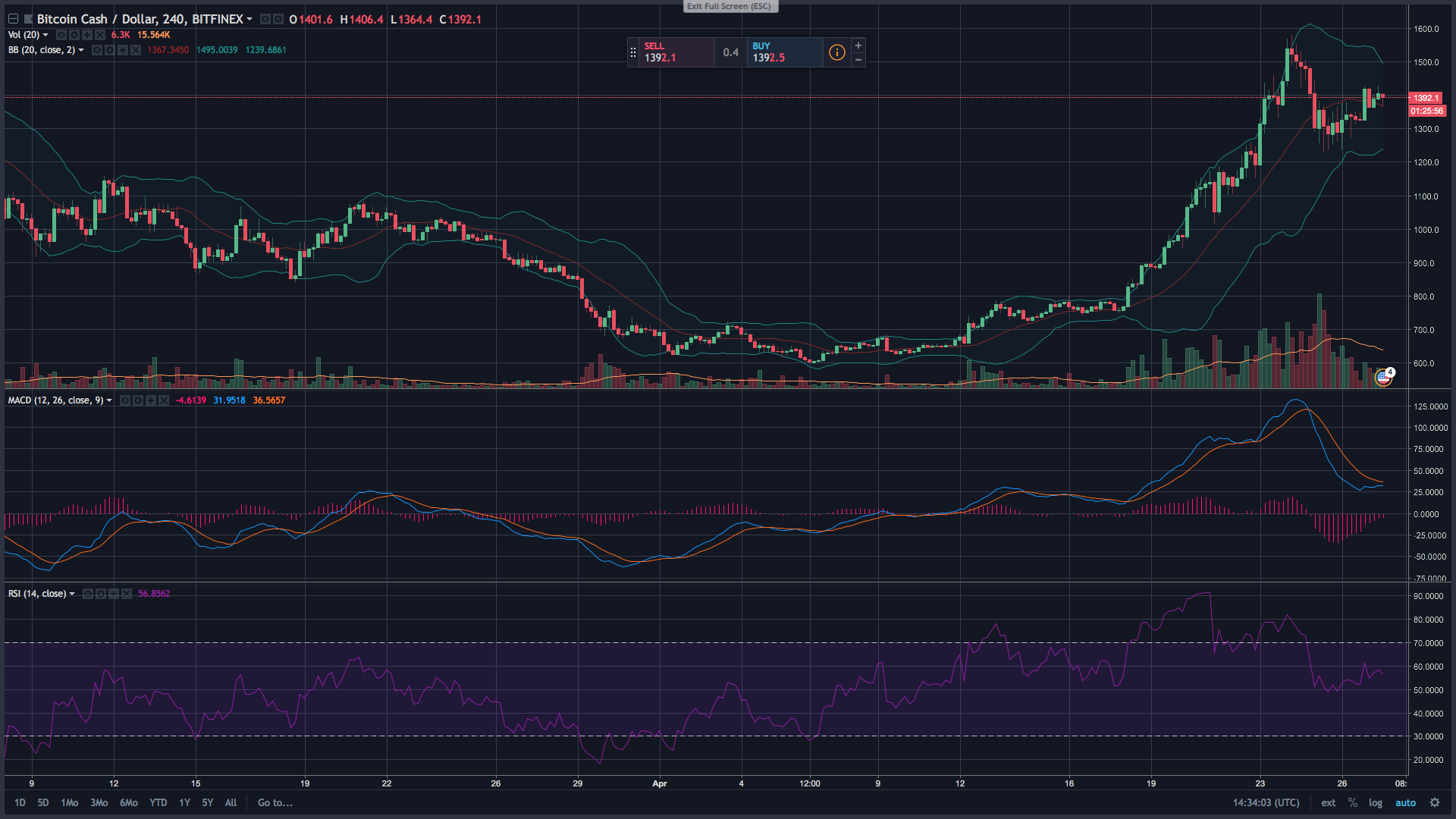Open Bollinger Bands settings gear
Image resolution: width=1456 pixels, height=819 pixels.
[x=110, y=50]
